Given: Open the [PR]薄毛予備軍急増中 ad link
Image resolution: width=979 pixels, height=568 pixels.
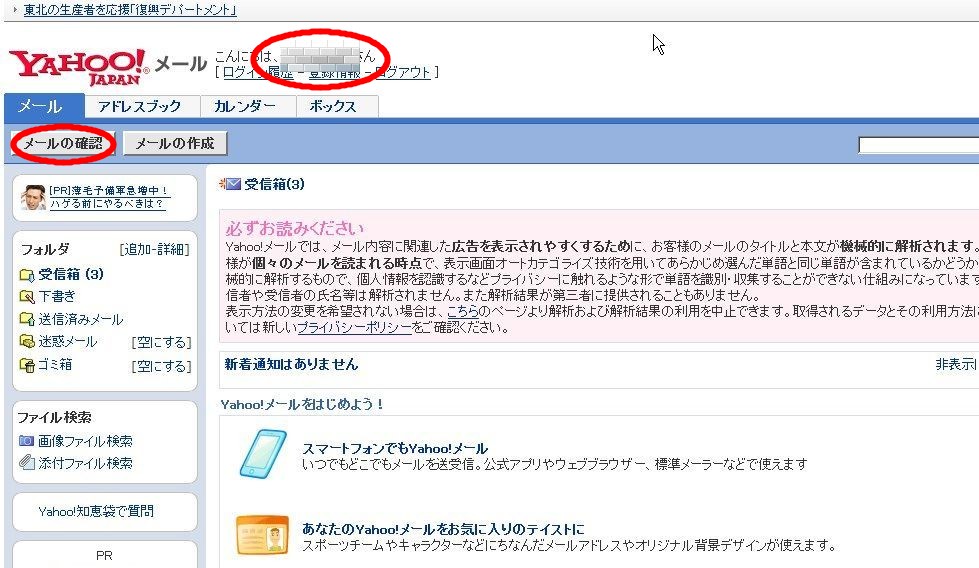Looking at the screenshot, I should coord(108,197).
